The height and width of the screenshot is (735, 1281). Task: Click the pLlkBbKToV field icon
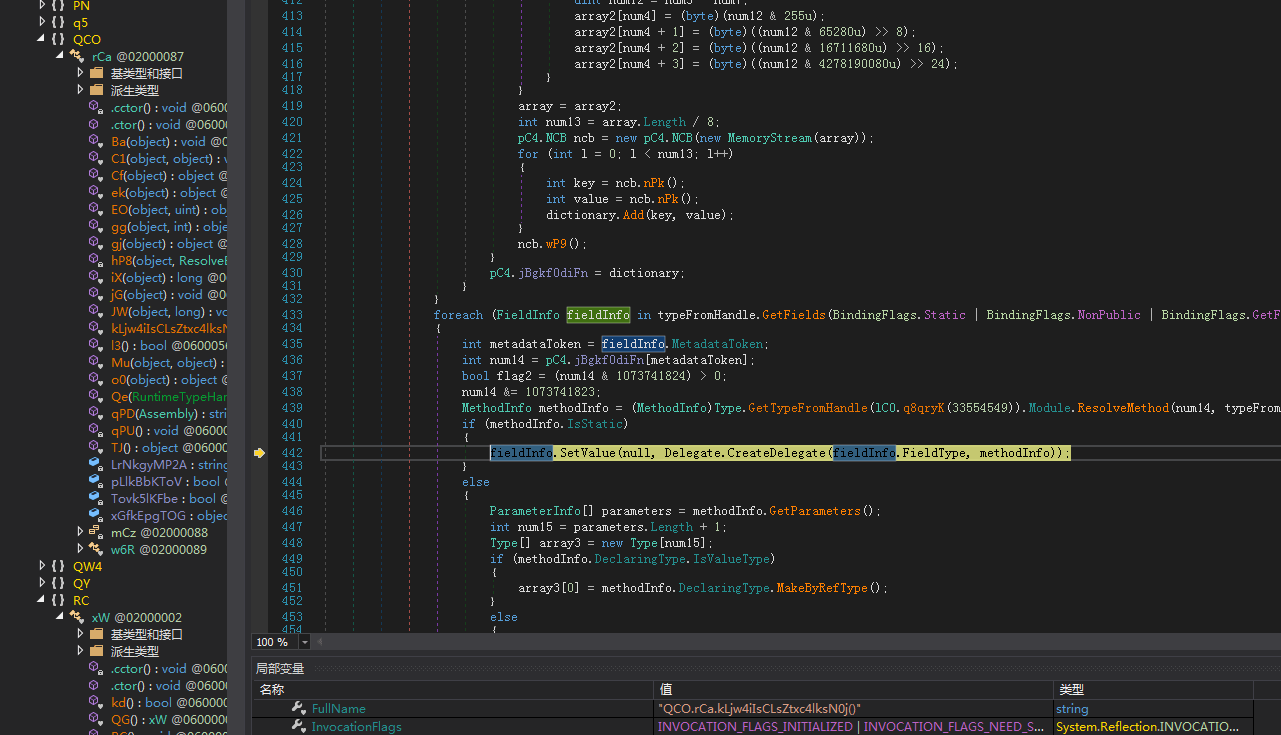pyautogui.click(x=96, y=482)
